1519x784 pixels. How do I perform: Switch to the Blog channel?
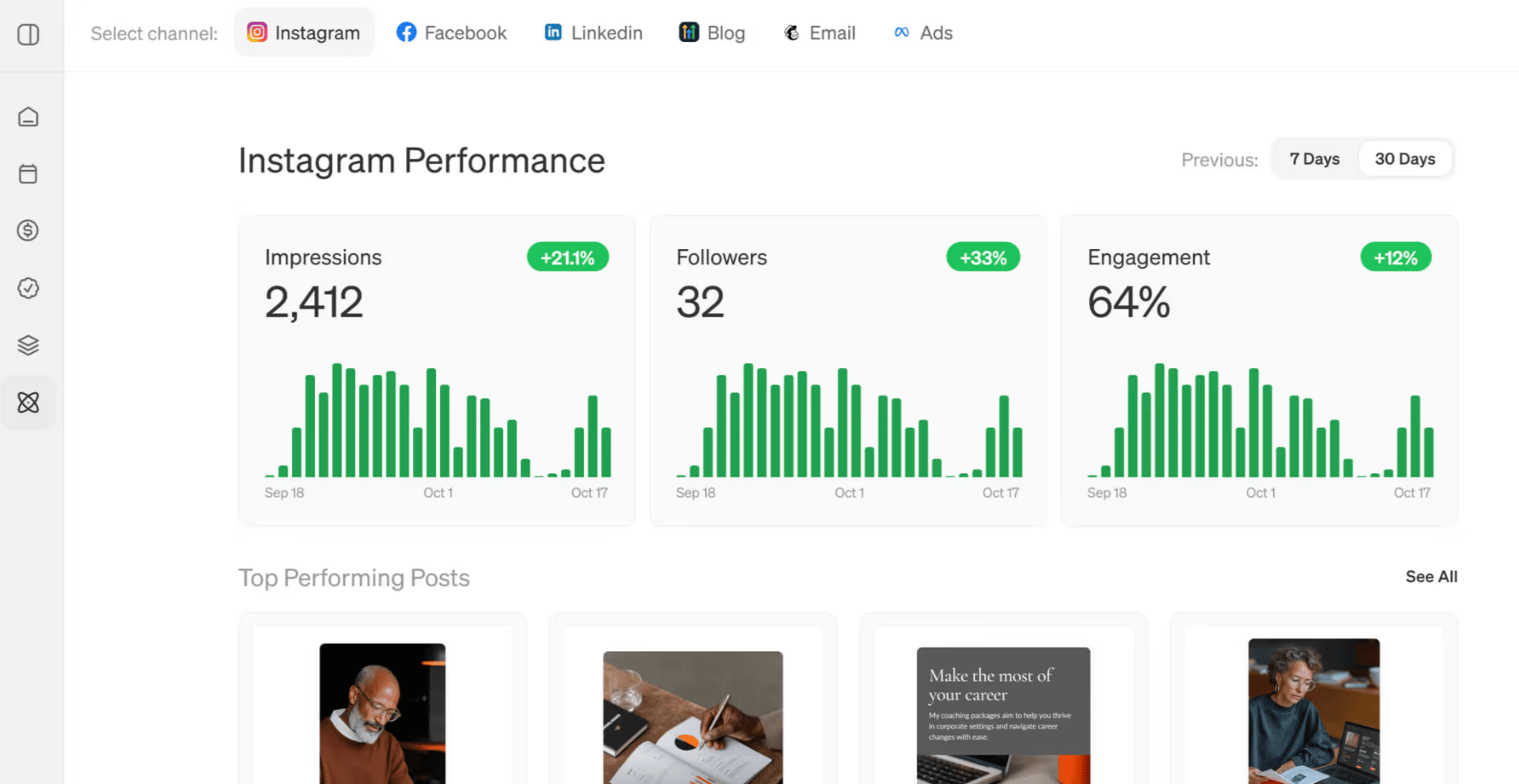click(x=712, y=32)
